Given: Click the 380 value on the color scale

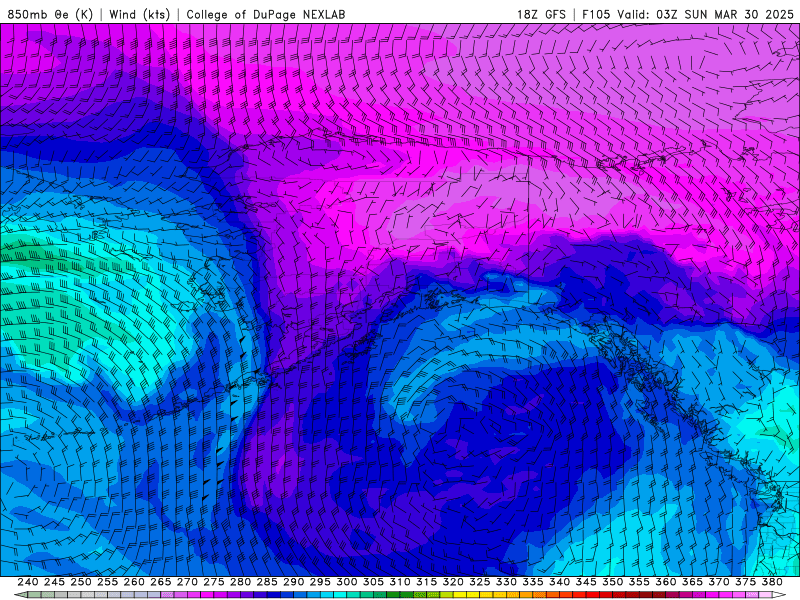Looking at the screenshot, I should pyautogui.click(x=772, y=582).
